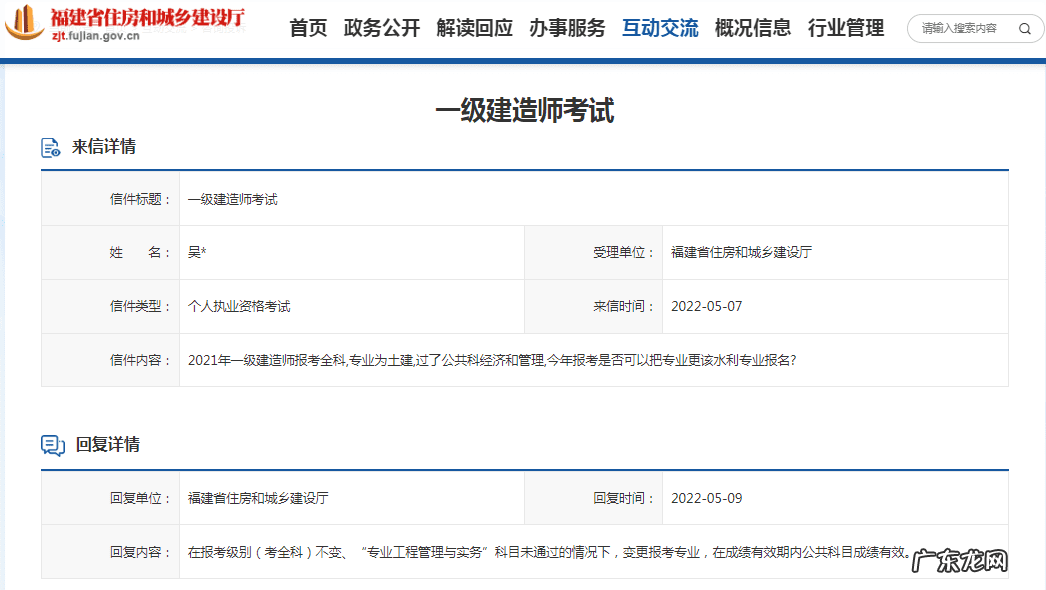This screenshot has height=590, width=1046.
Task: Click the 请输入搜索内容 search box
Action: click(960, 29)
